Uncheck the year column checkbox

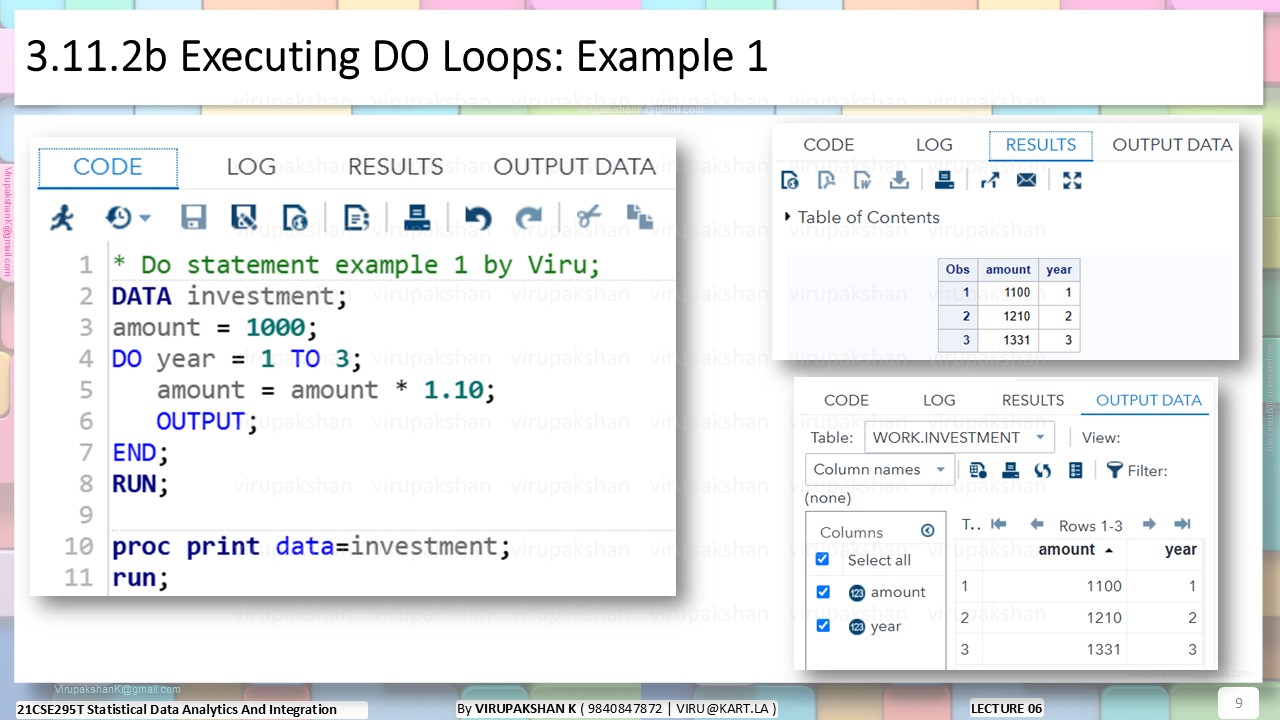point(823,626)
